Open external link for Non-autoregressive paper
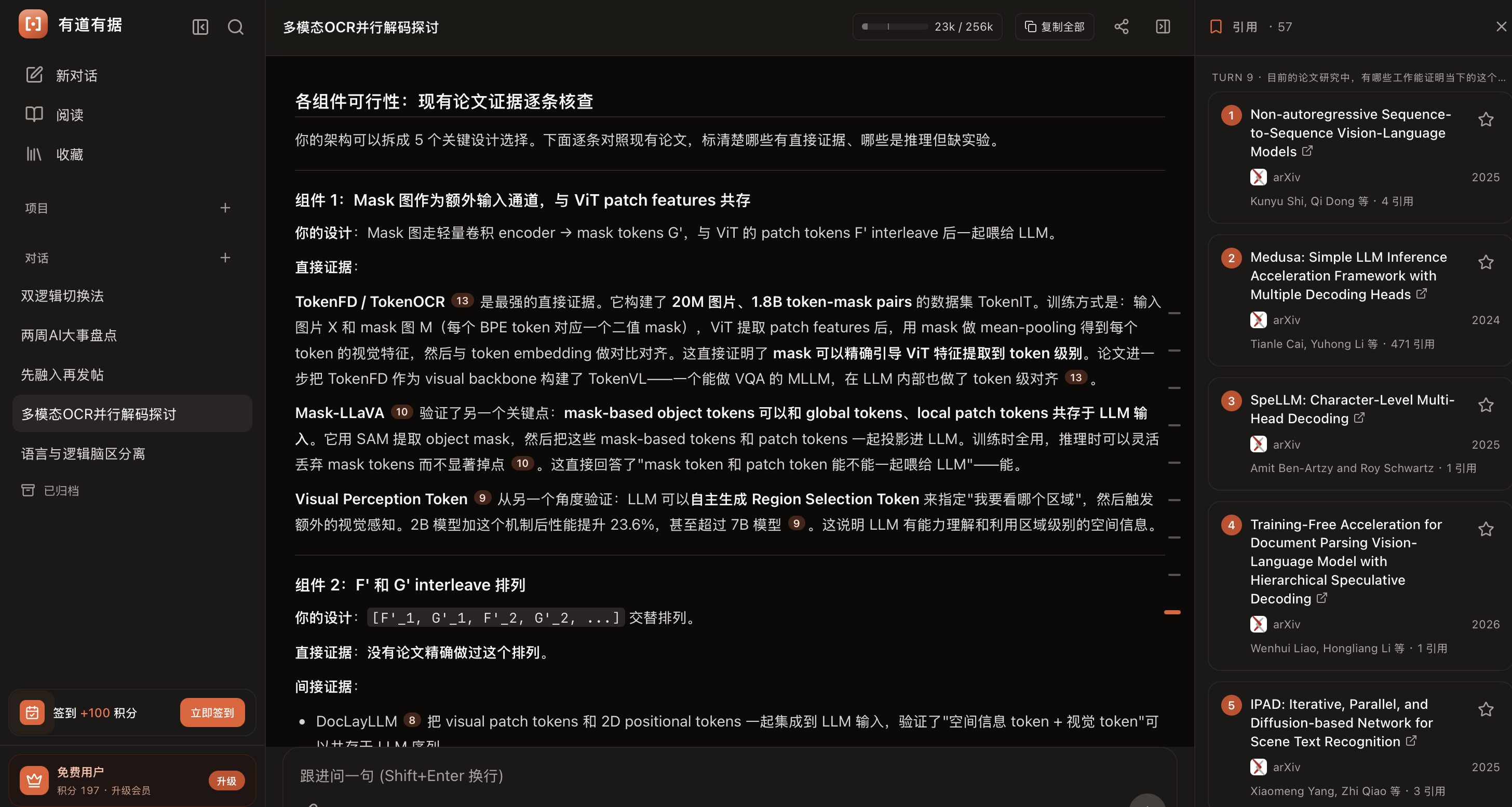The image size is (1512, 807). (1307, 151)
